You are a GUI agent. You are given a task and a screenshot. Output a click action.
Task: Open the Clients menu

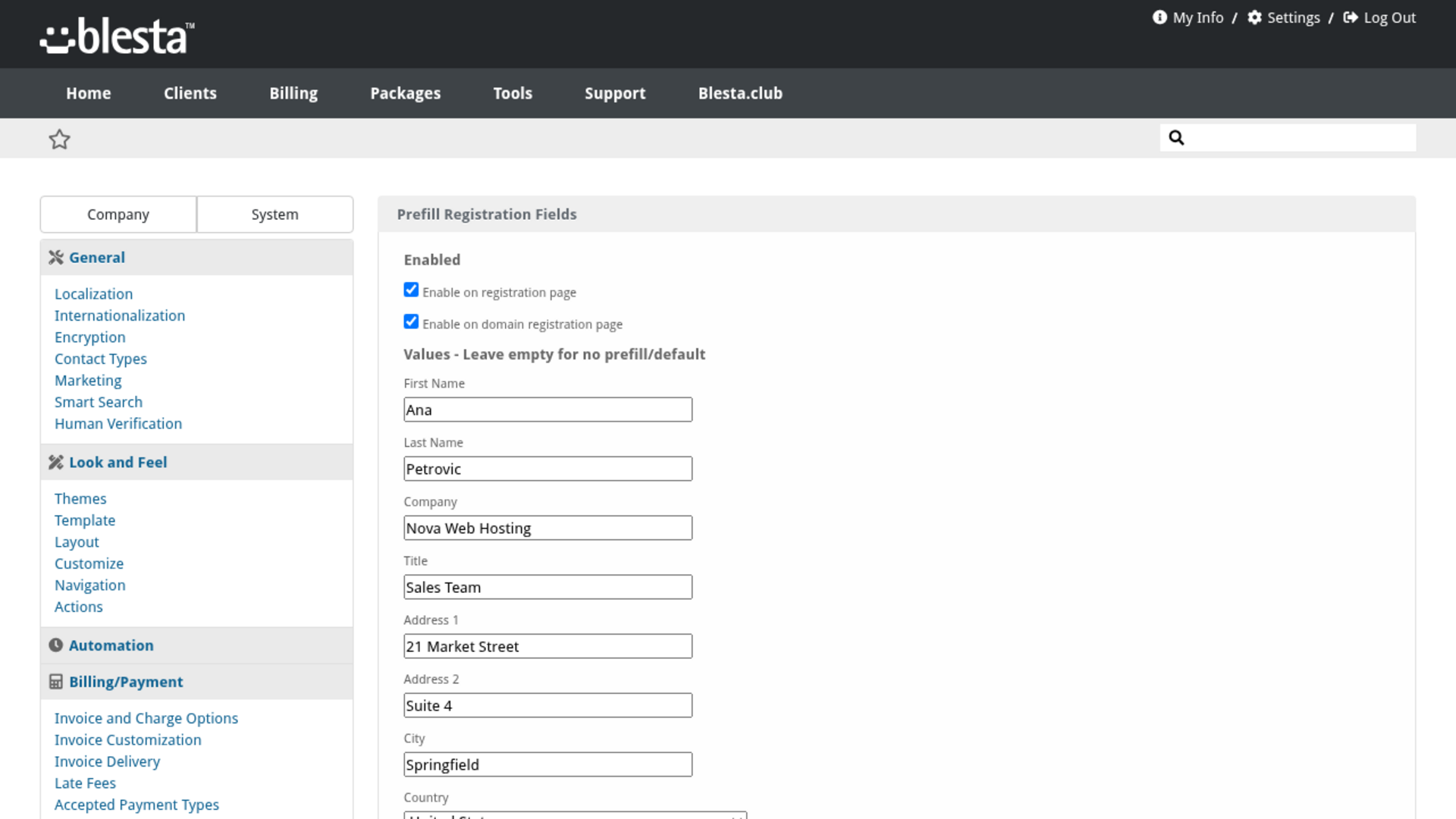pyautogui.click(x=190, y=93)
